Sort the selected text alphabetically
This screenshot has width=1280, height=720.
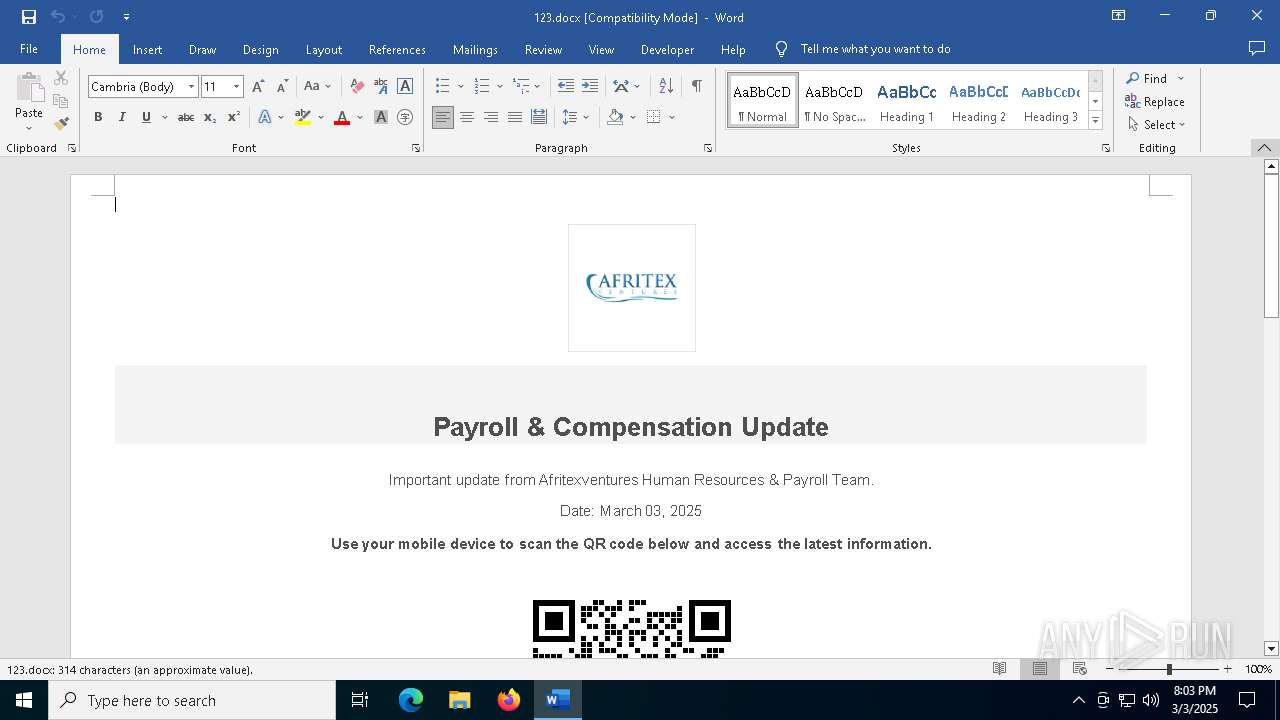coord(667,86)
